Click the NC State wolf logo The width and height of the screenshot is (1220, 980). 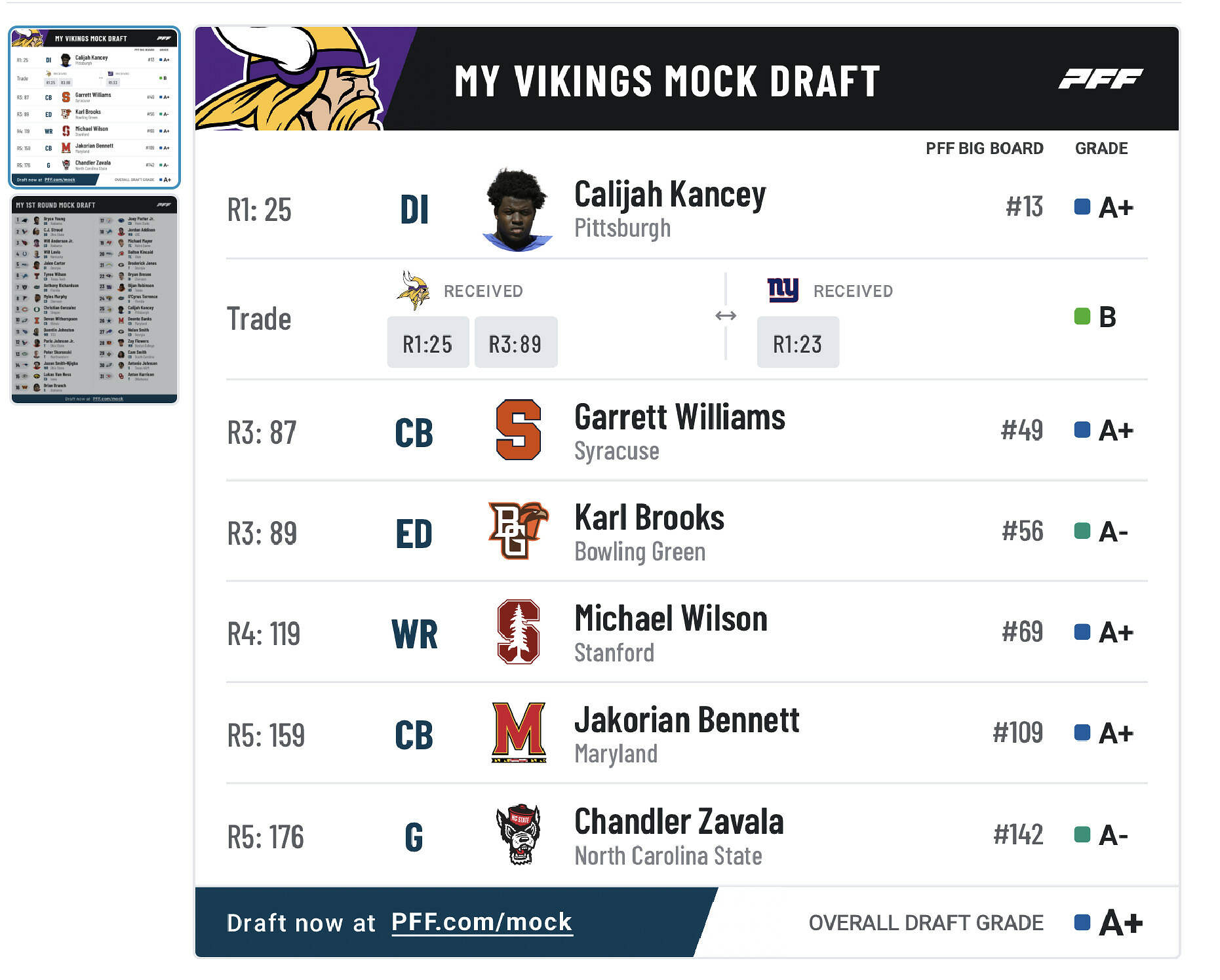pos(518,834)
